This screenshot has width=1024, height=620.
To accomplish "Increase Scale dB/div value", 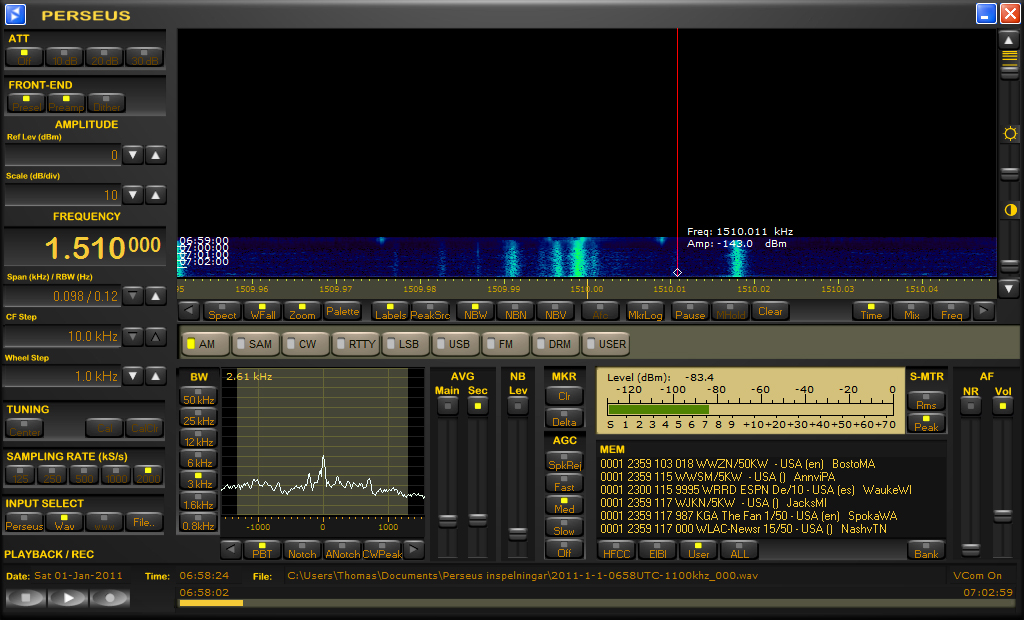I will coord(155,195).
